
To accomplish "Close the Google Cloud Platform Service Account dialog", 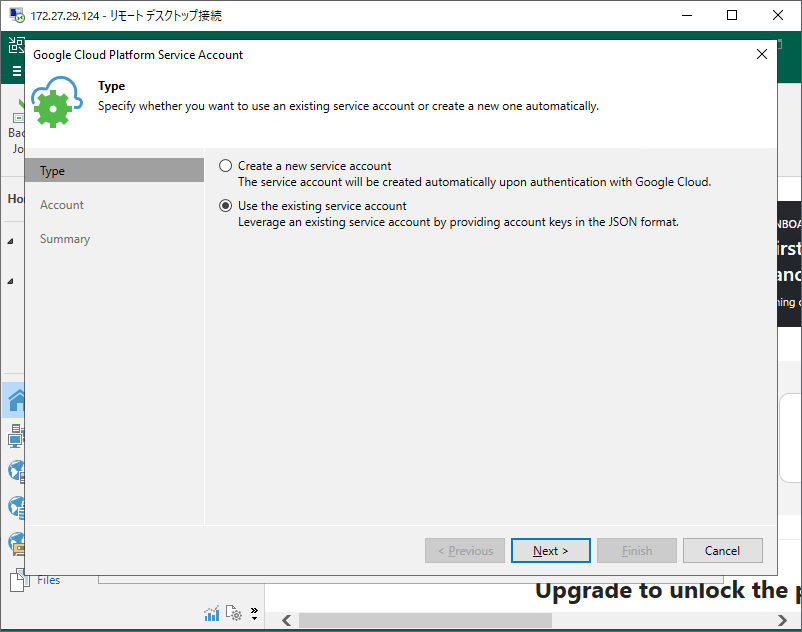I will coord(762,54).
